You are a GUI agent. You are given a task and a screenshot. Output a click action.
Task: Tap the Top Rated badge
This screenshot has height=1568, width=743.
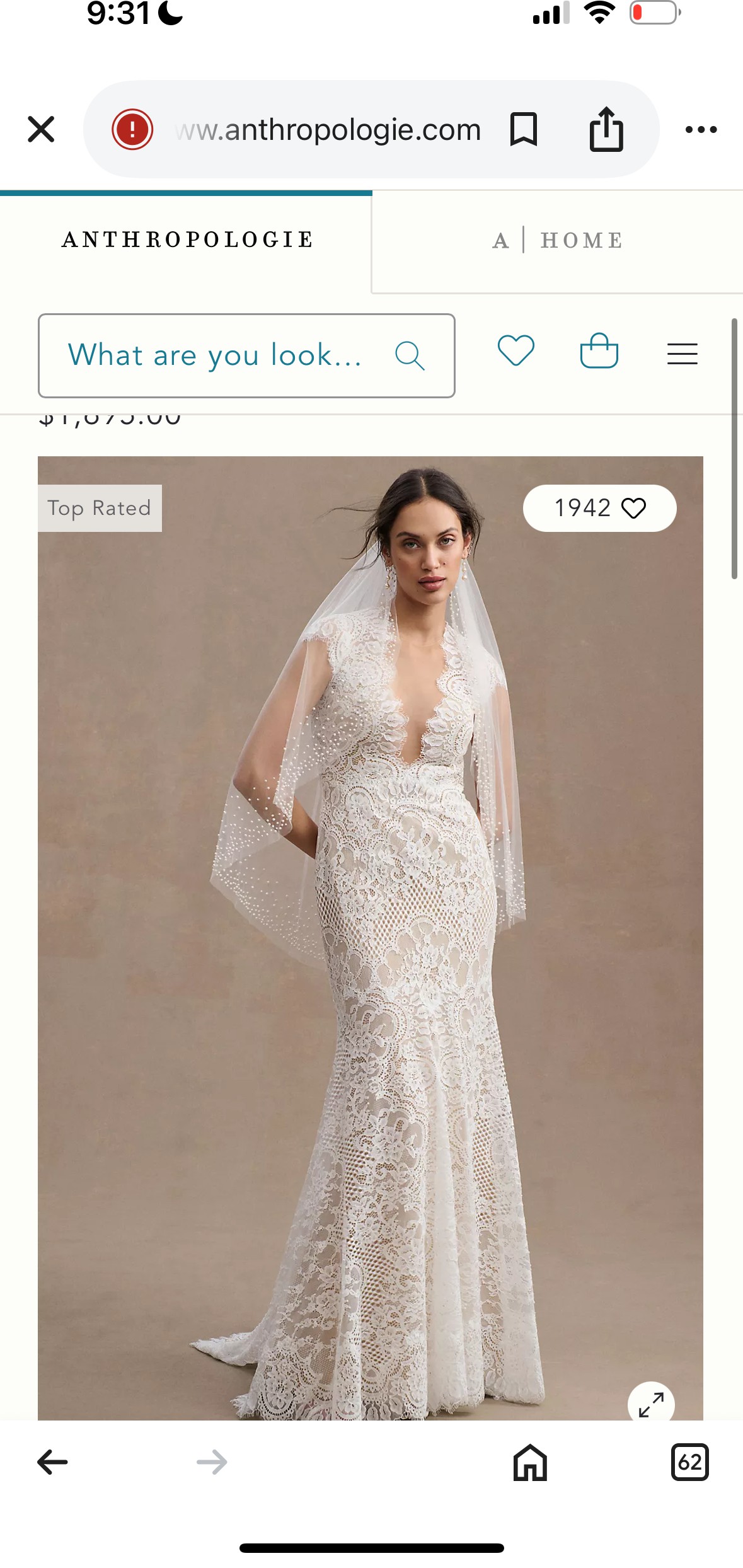coord(100,508)
